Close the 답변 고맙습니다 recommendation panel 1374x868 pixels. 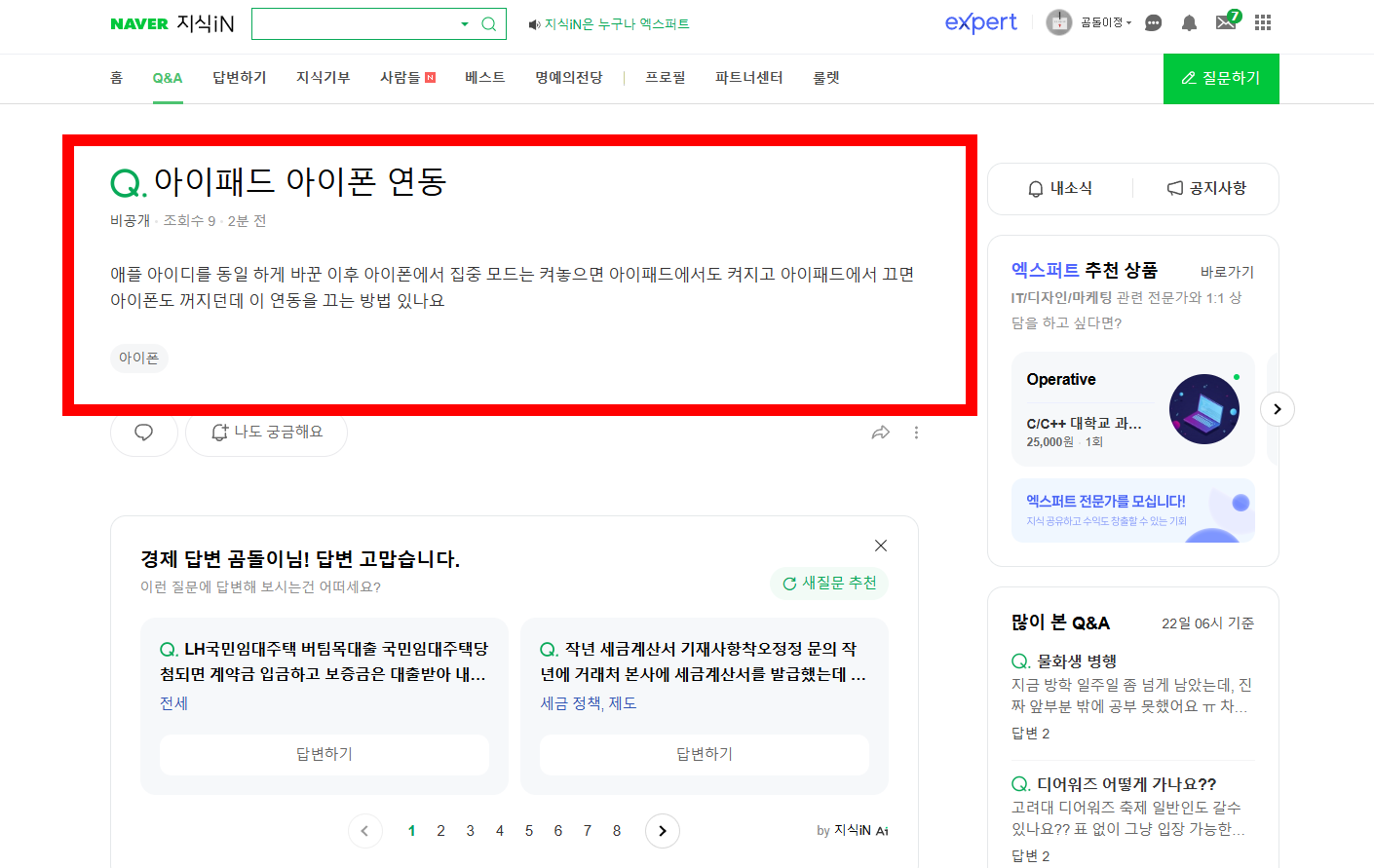point(881,546)
